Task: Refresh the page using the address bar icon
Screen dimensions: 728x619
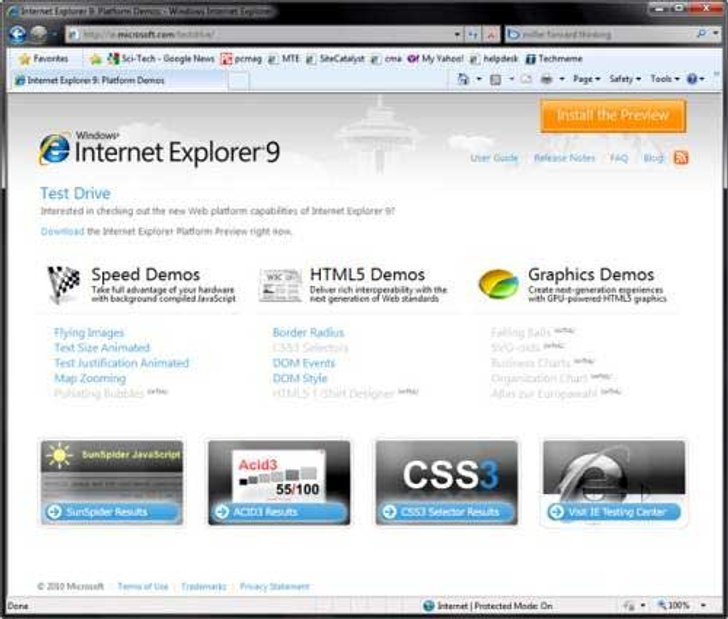Action: 473,34
